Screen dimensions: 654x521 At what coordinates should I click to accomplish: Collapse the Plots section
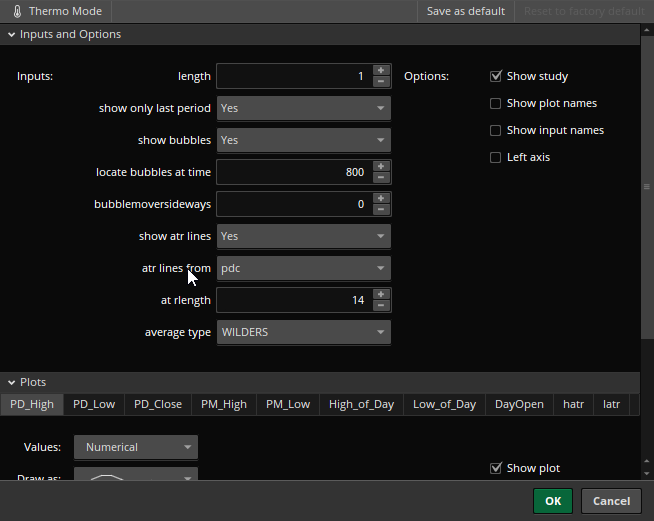click(11, 382)
